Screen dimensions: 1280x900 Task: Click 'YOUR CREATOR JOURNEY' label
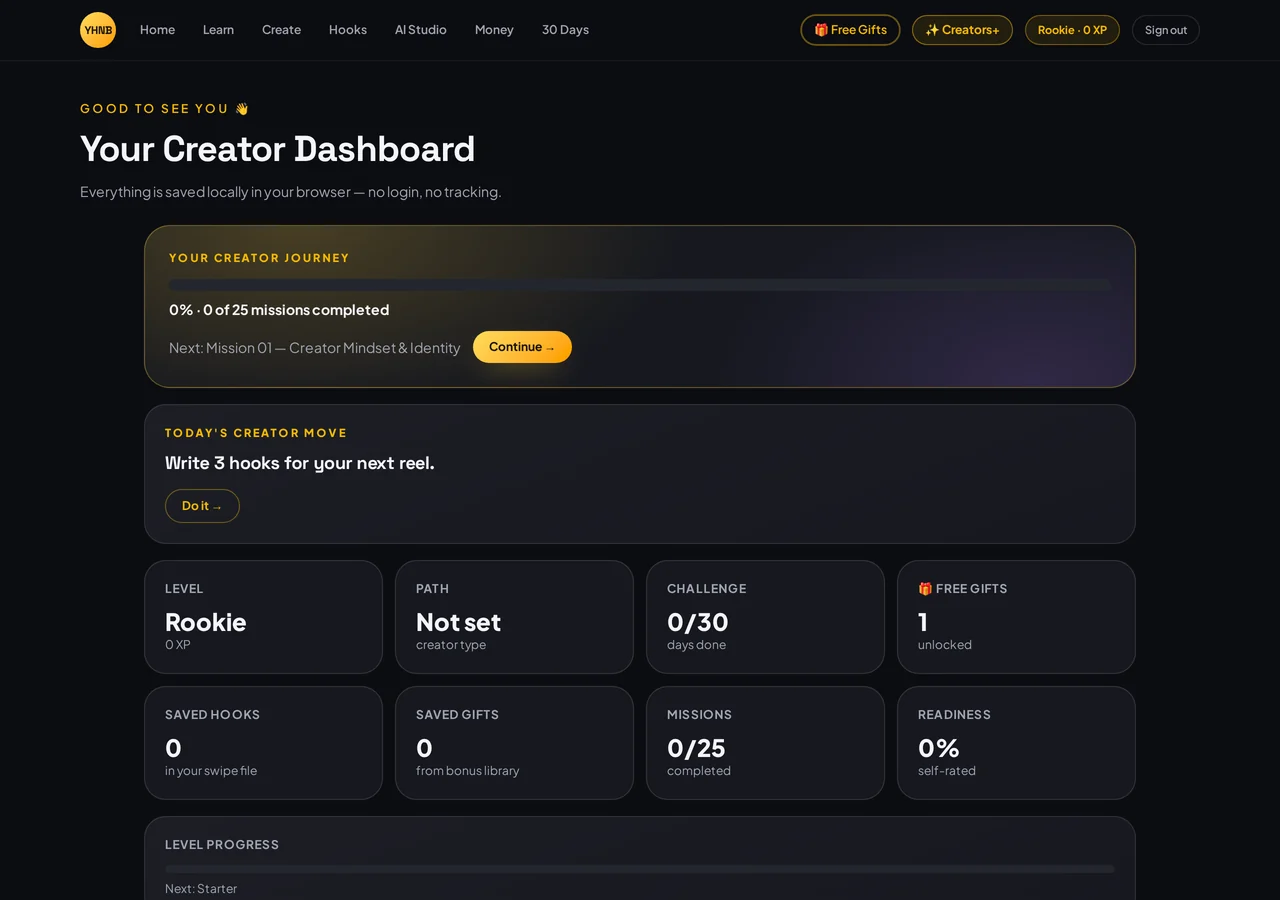click(x=259, y=258)
